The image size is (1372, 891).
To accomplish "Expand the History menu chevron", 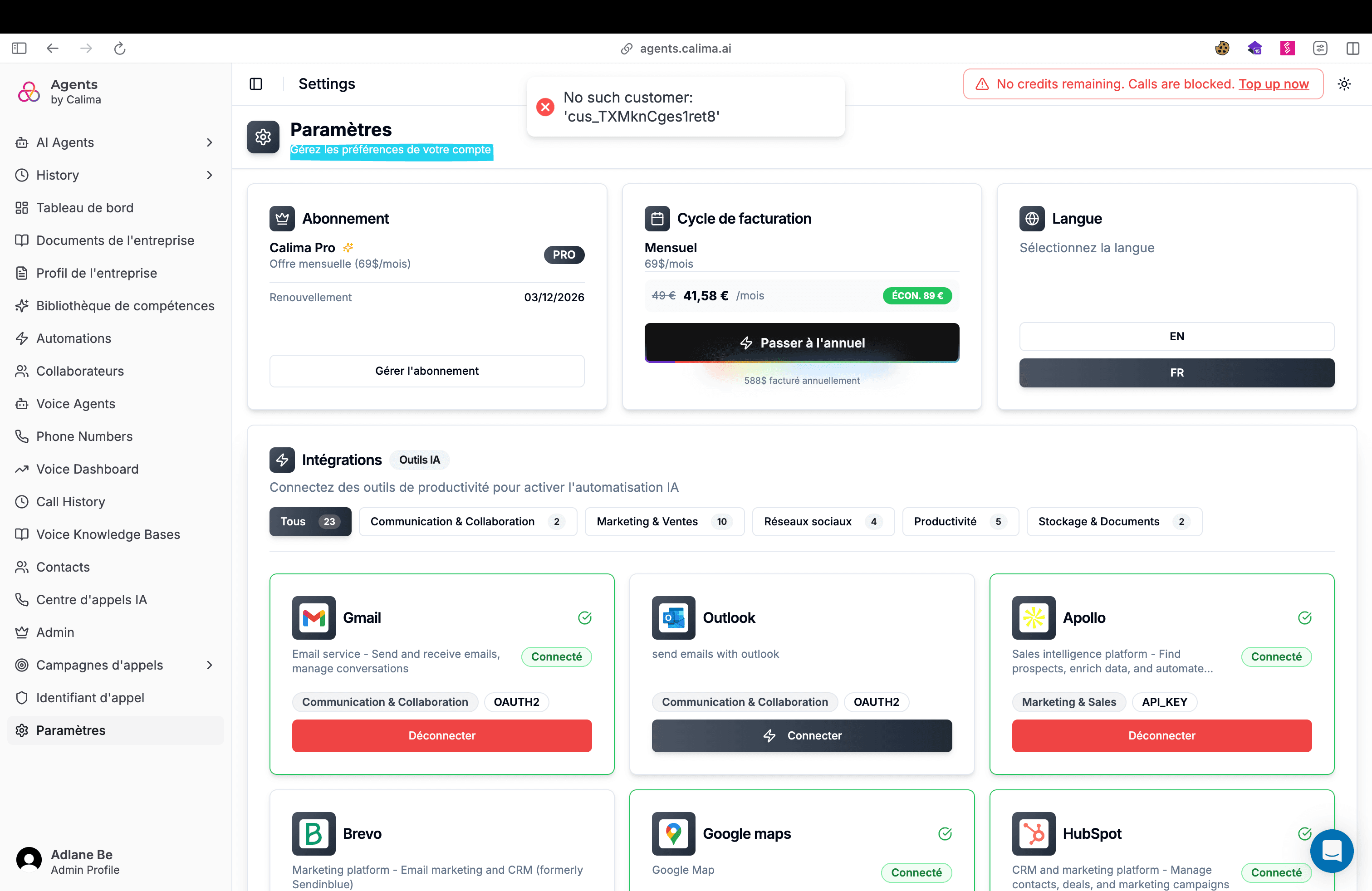I will (209, 175).
